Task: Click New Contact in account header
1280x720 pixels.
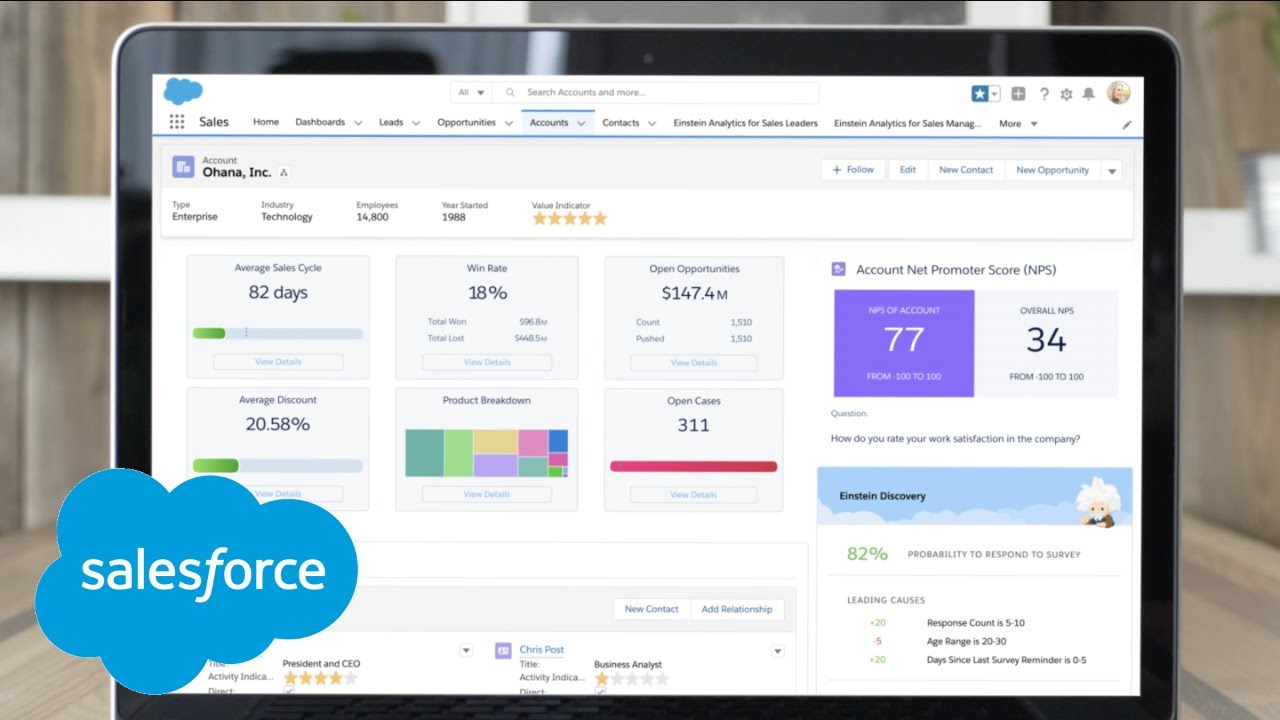Action: pyautogui.click(x=966, y=170)
